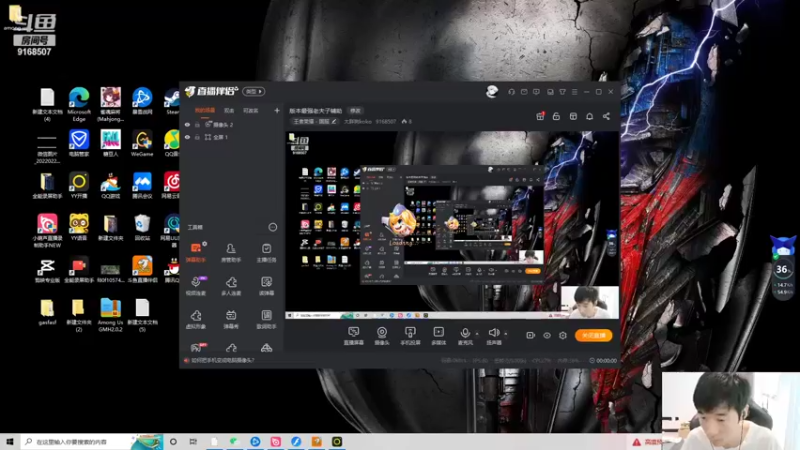Click the stream timer 00:00:00 in status bar
This screenshot has height=450, width=800.
603,360
